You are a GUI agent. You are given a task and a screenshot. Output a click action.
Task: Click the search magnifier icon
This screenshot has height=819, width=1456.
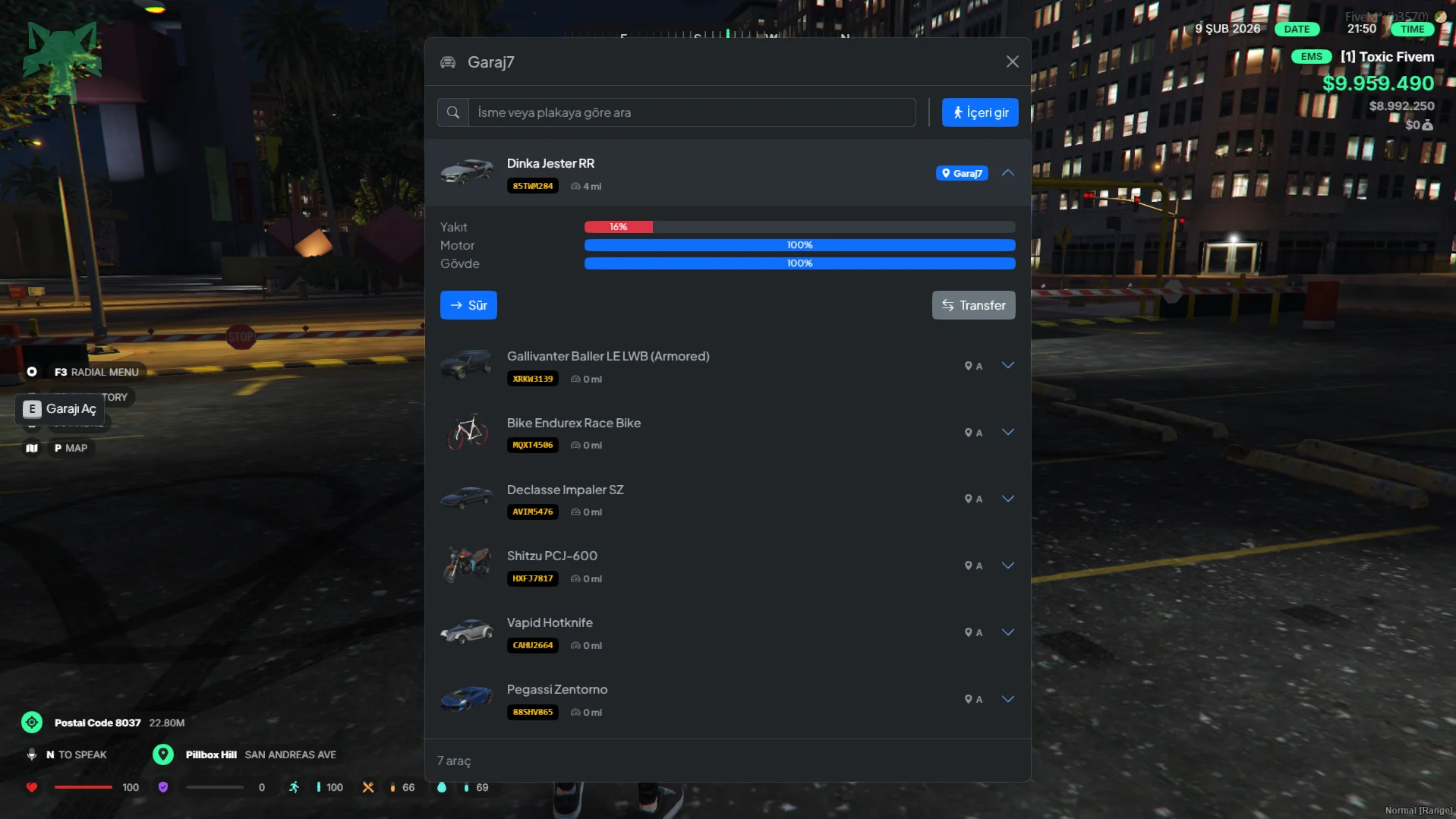coord(453,112)
